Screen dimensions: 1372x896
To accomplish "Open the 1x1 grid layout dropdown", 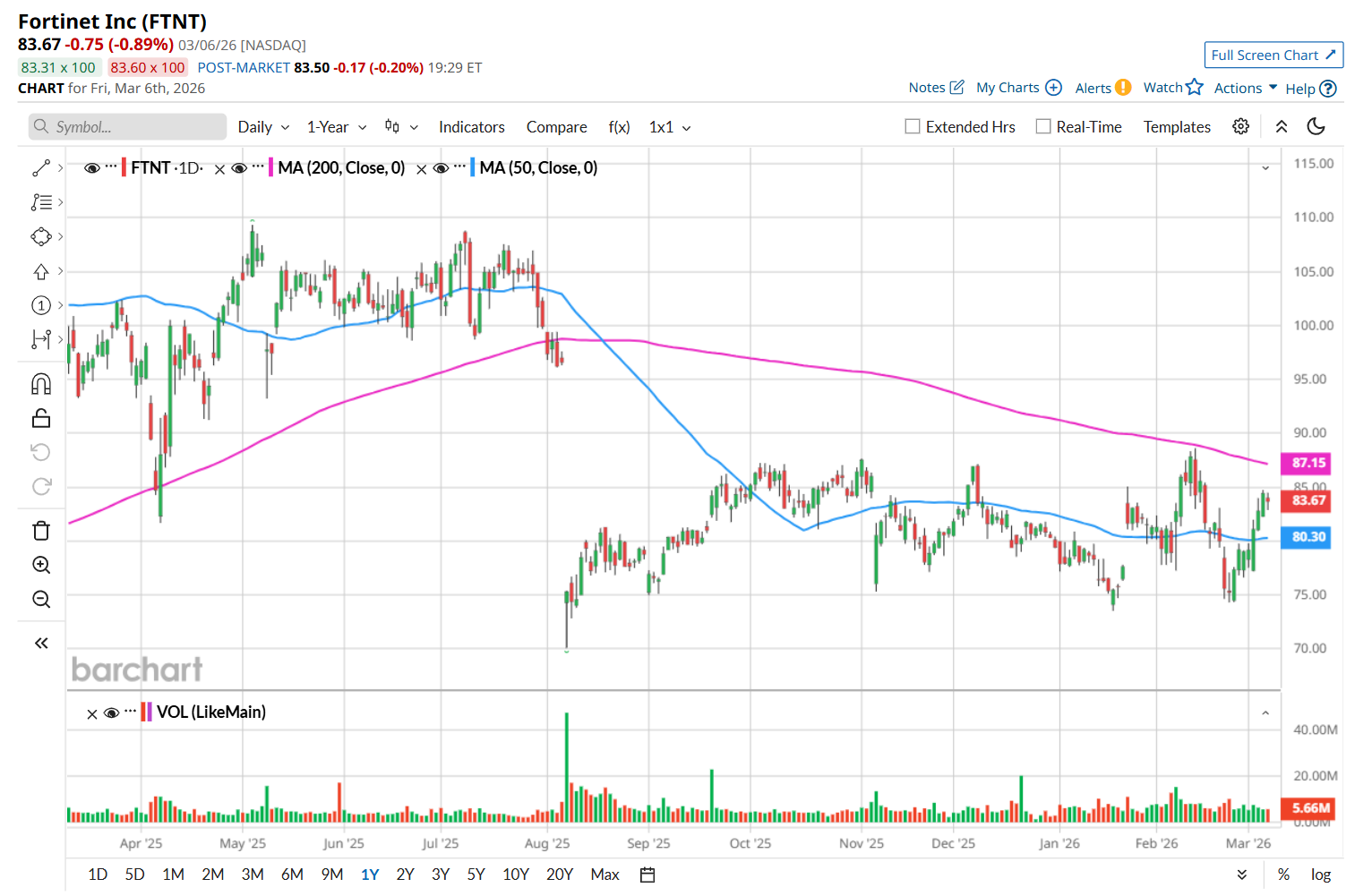I will (670, 127).
